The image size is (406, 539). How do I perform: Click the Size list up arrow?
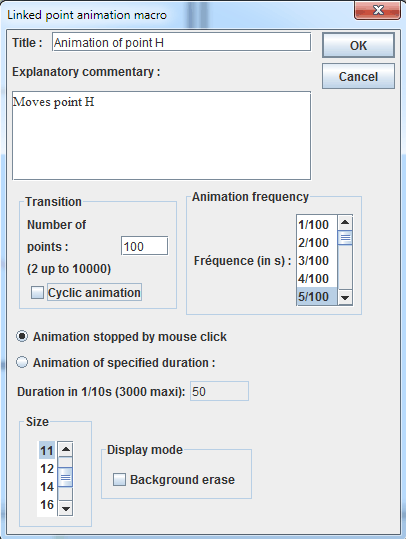[x=65, y=449]
